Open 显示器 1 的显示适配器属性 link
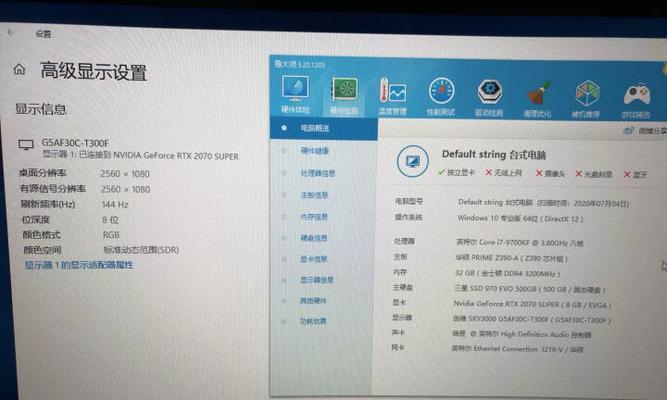The height and width of the screenshot is (400, 667). click(x=79, y=265)
